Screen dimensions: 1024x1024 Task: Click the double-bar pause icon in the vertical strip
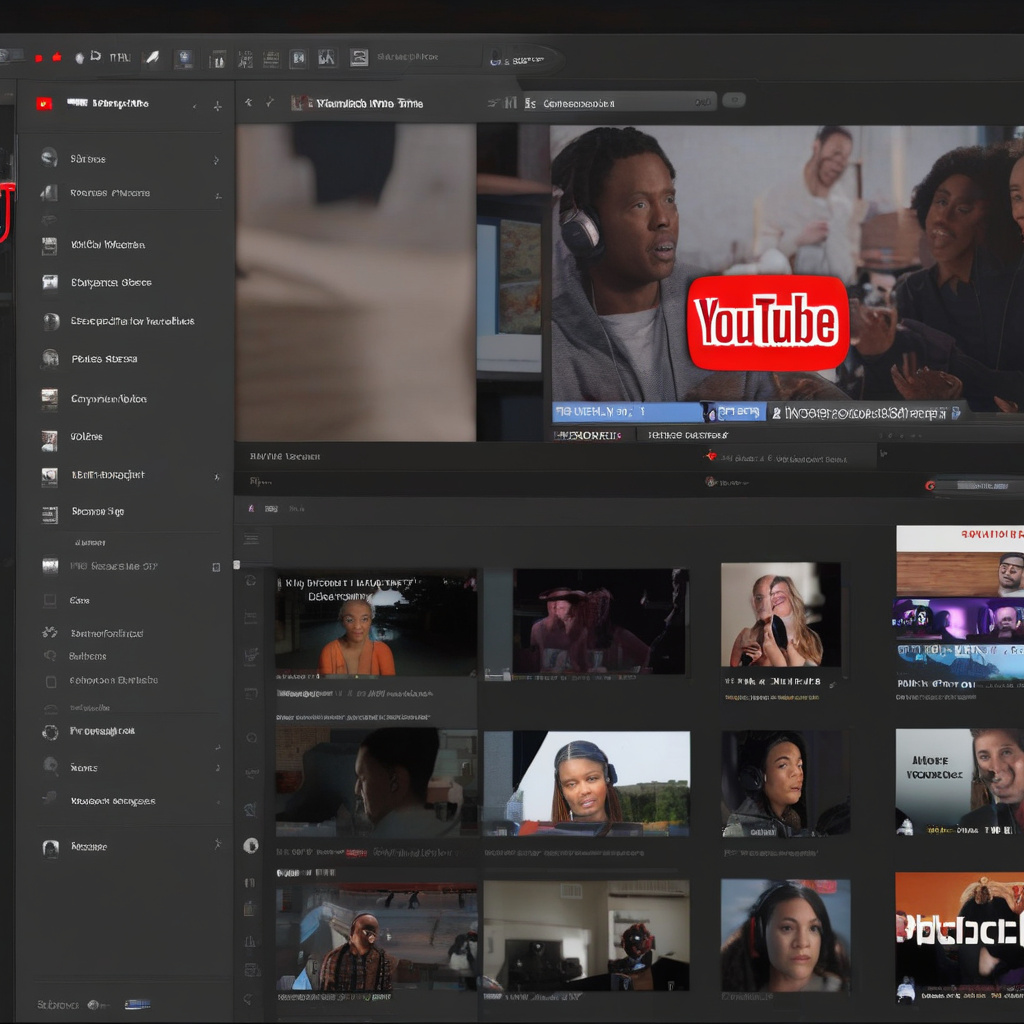[249, 883]
